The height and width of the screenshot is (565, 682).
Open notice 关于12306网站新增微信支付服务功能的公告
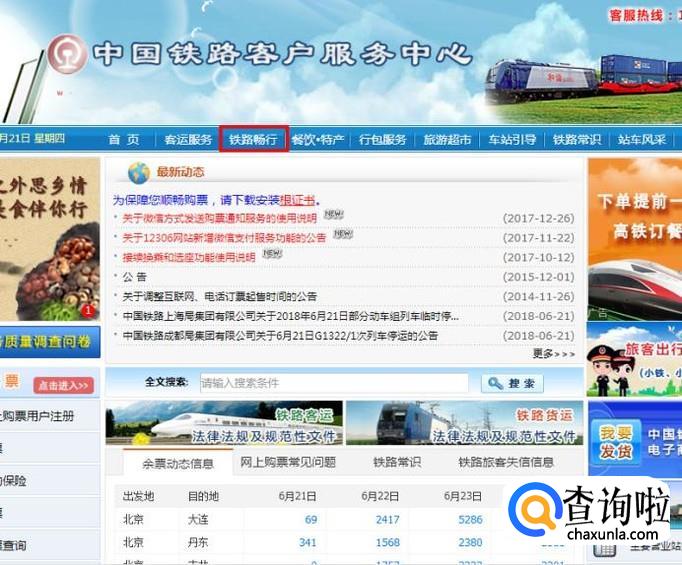(x=224, y=238)
